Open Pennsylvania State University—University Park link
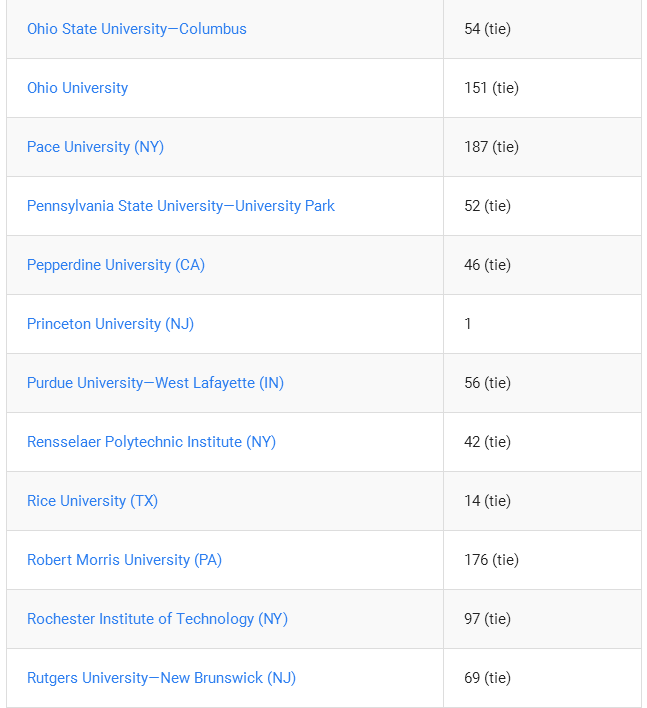This screenshot has width=647, height=708. tap(181, 206)
